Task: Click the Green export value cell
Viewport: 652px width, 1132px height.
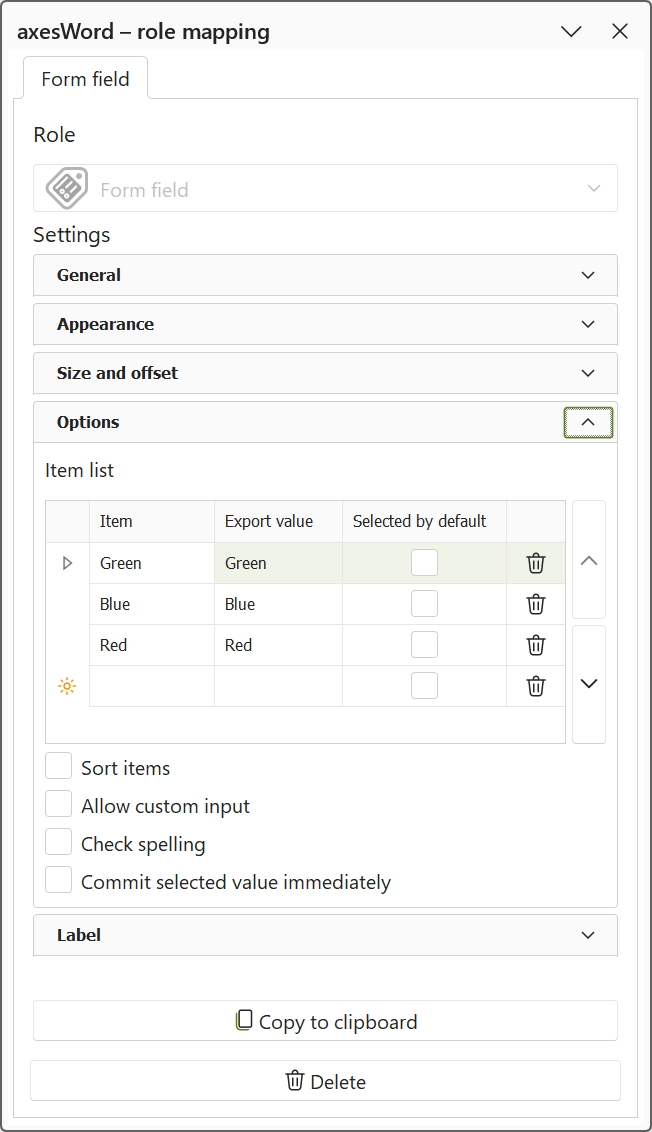Action: tap(279, 563)
